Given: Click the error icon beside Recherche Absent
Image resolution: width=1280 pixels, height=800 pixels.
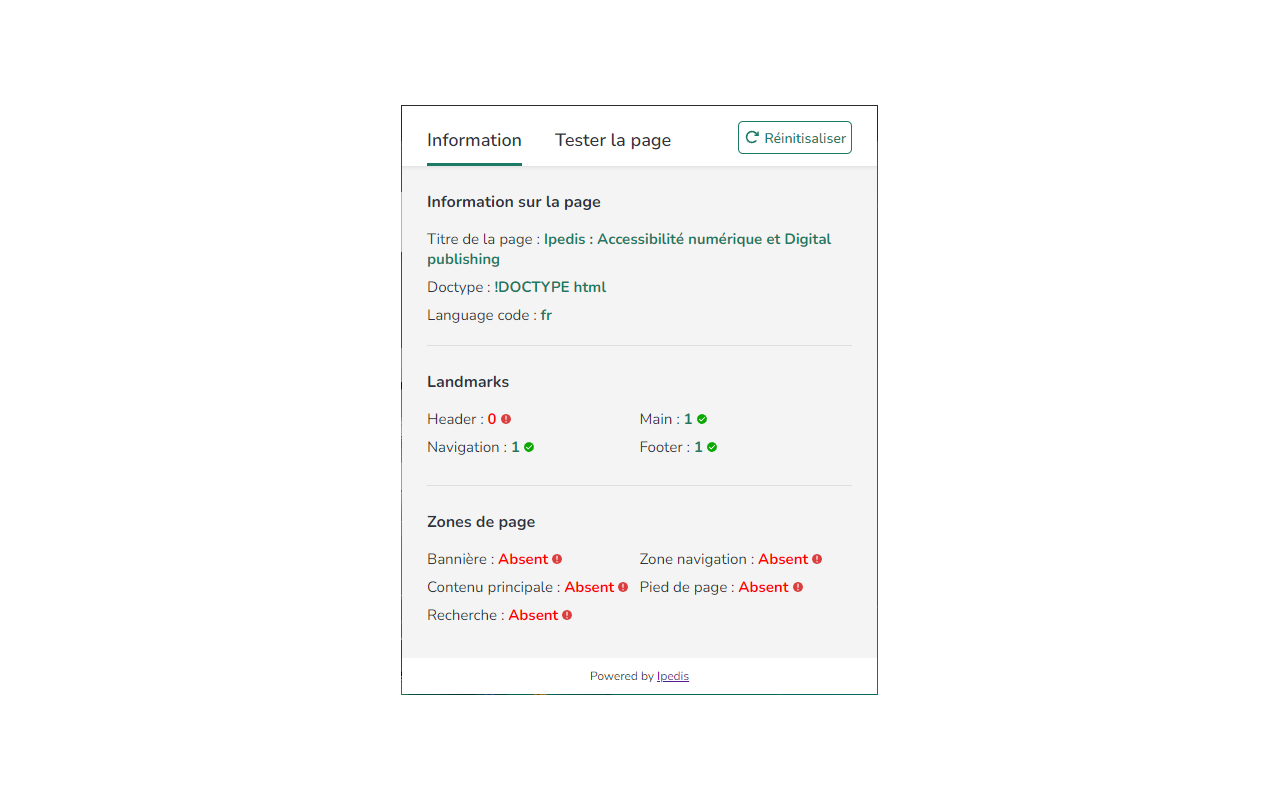Looking at the screenshot, I should click(567, 615).
